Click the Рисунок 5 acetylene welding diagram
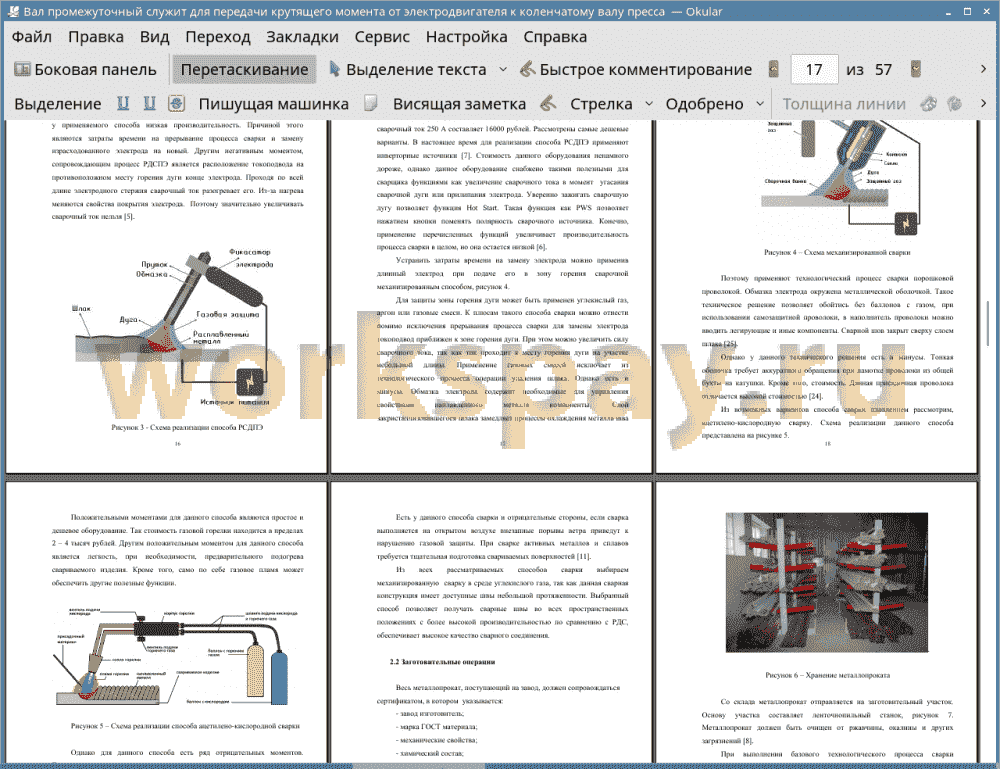This screenshot has height=769, width=1000. point(177,657)
